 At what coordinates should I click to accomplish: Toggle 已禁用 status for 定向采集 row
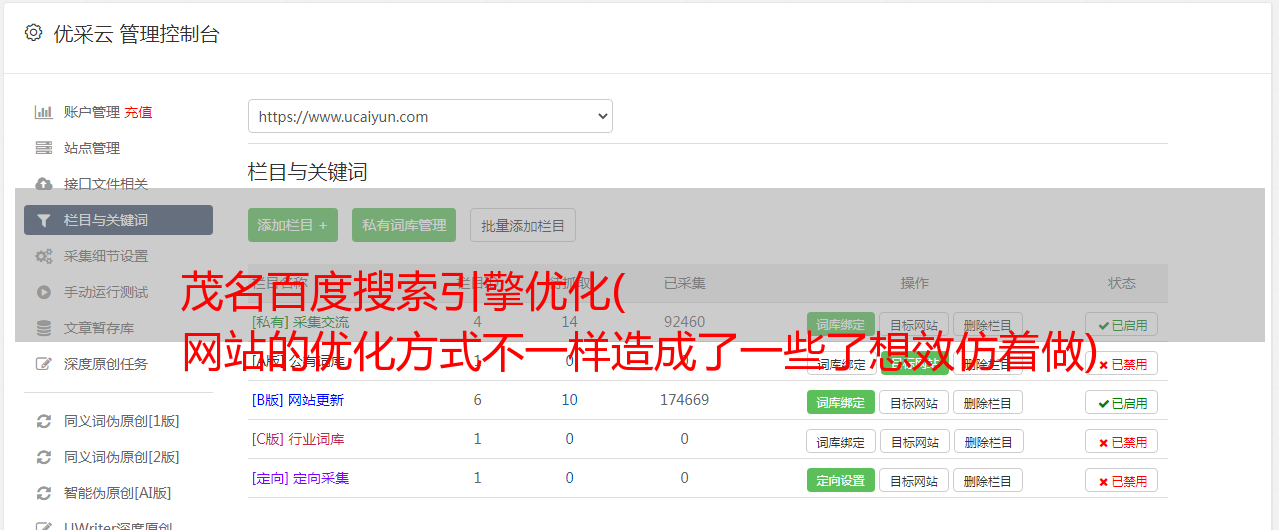1121,480
